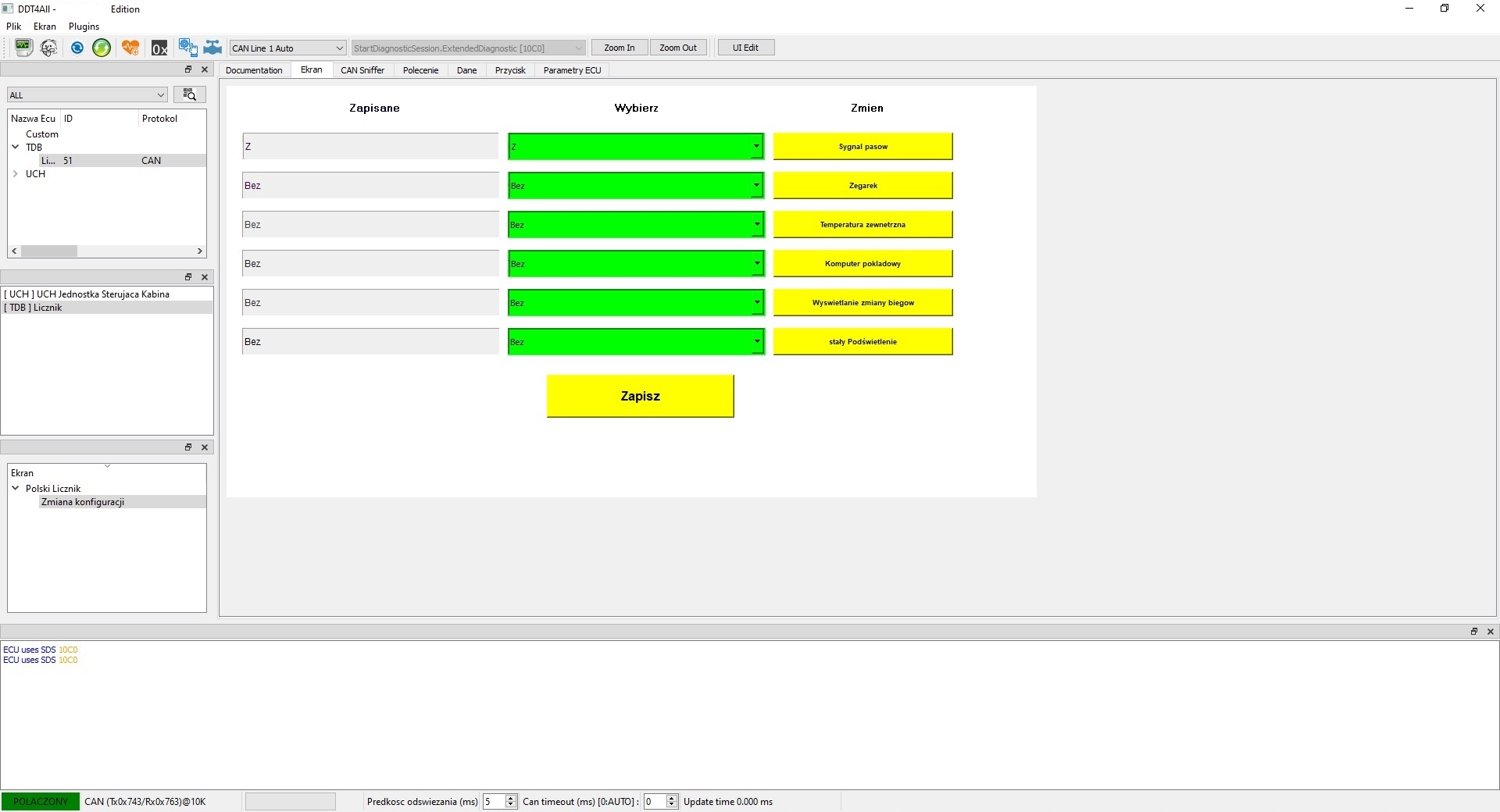Switch to the CAN Sniffer tab
1500x812 pixels.
362,70
